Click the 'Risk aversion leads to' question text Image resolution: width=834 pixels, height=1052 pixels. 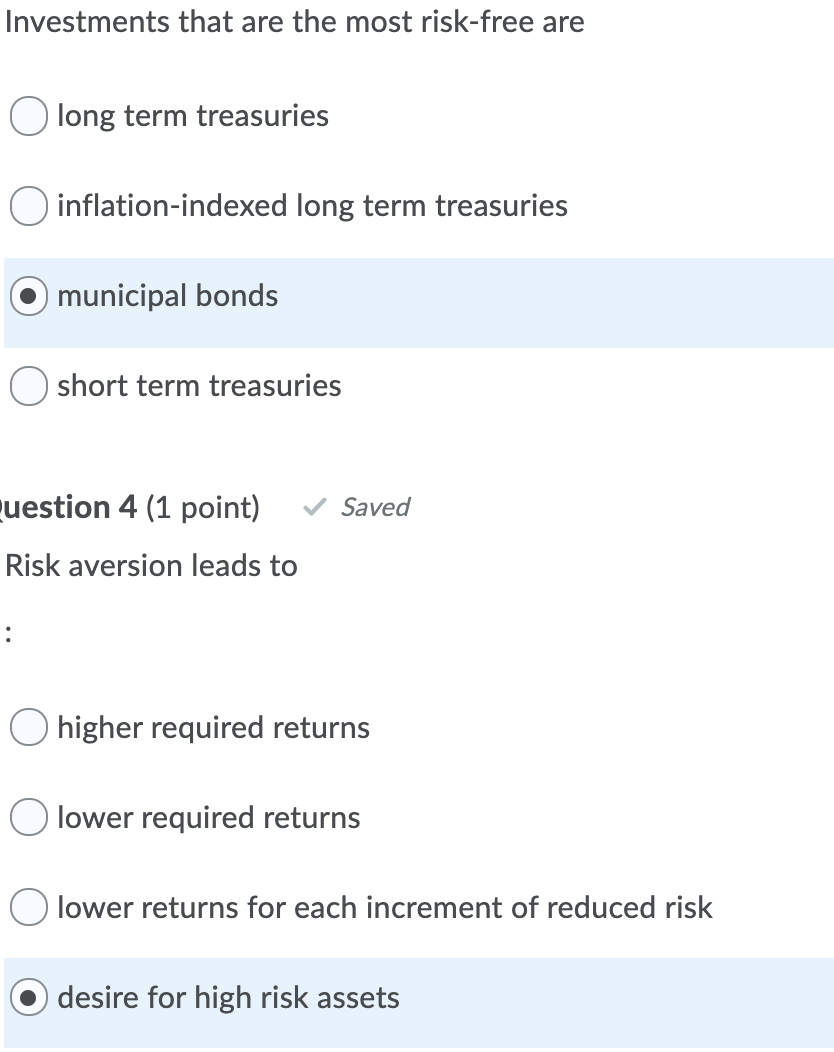tap(149, 566)
